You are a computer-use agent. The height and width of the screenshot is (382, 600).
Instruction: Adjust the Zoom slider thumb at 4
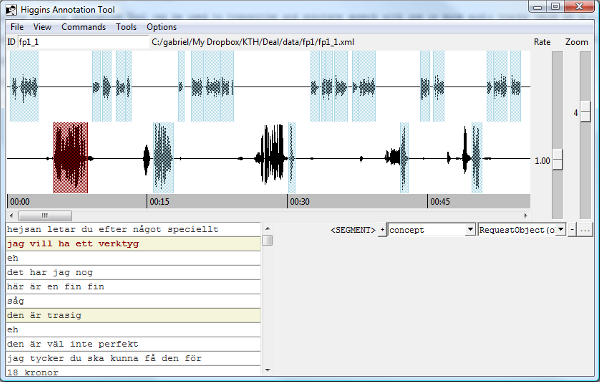(x=585, y=111)
